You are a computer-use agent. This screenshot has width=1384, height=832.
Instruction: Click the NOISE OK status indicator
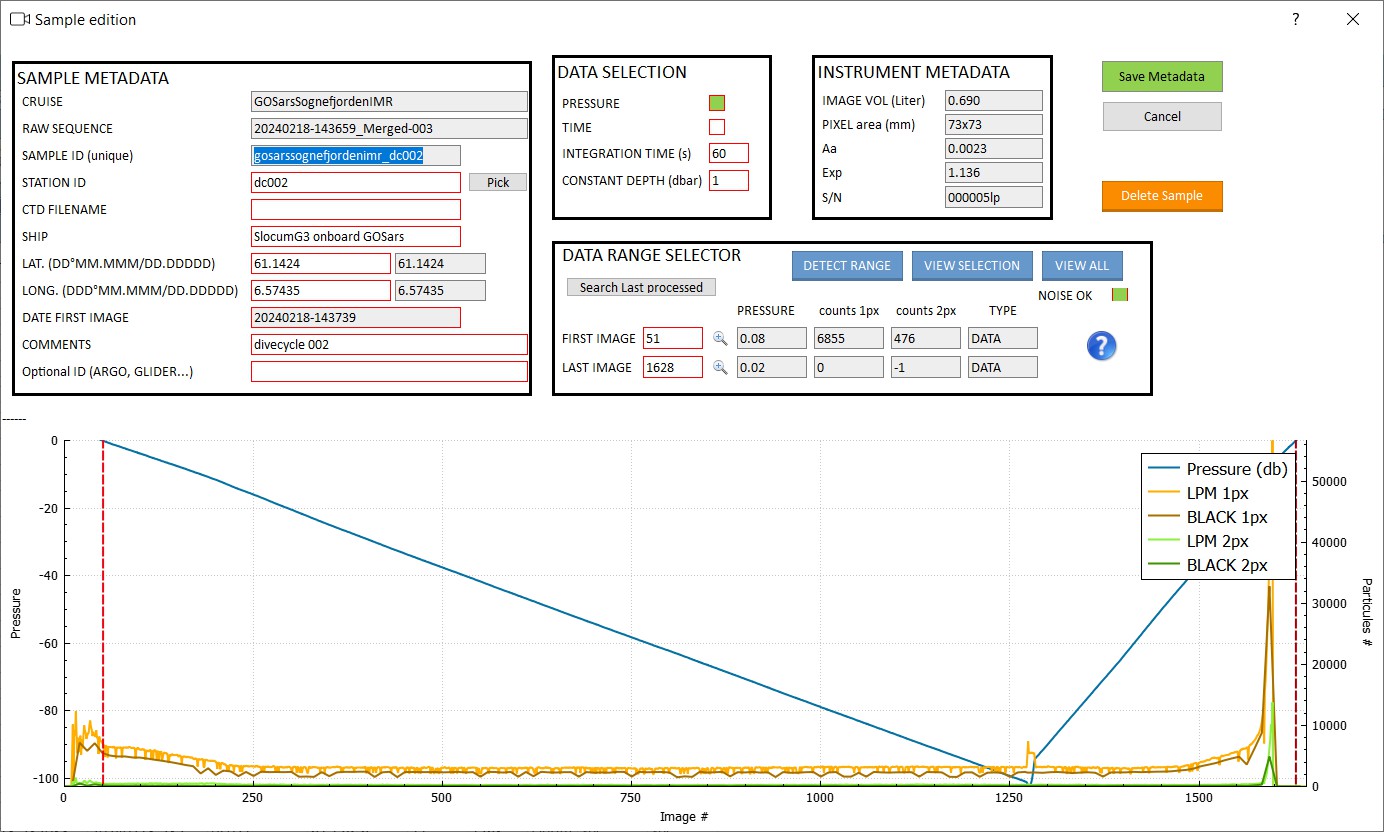point(1119,295)
